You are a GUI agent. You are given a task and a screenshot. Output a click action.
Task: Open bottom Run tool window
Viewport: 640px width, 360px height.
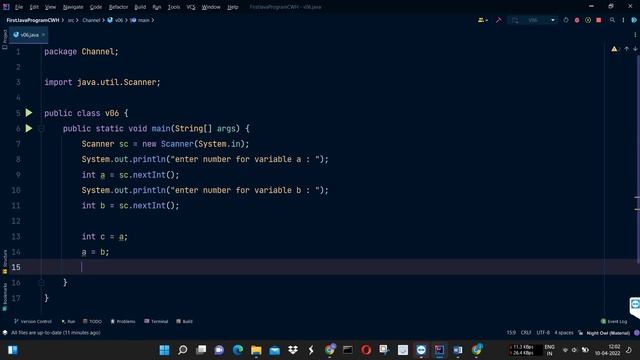pos(68,321)
